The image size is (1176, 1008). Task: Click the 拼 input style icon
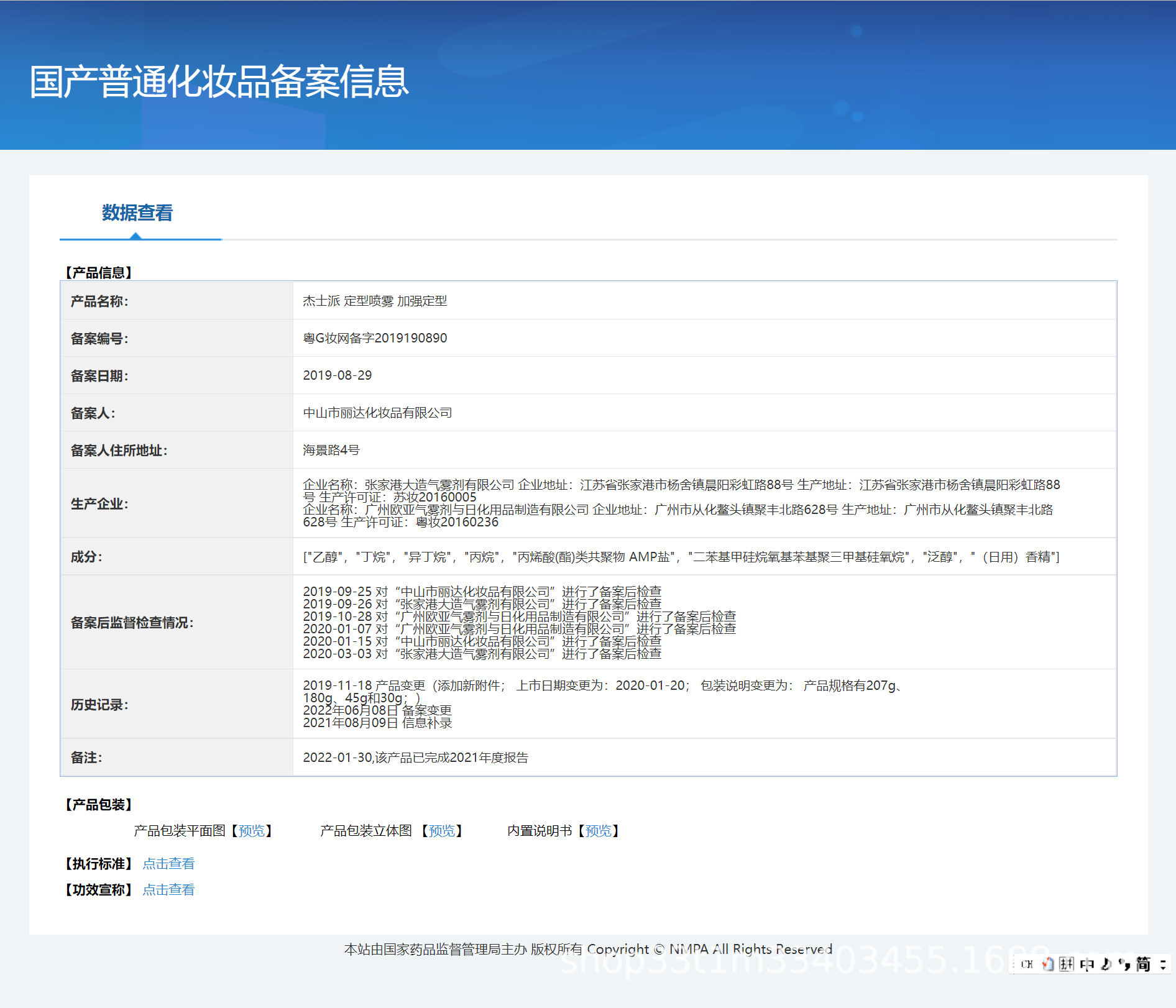pyautogui.click(x=1067, y=964)
